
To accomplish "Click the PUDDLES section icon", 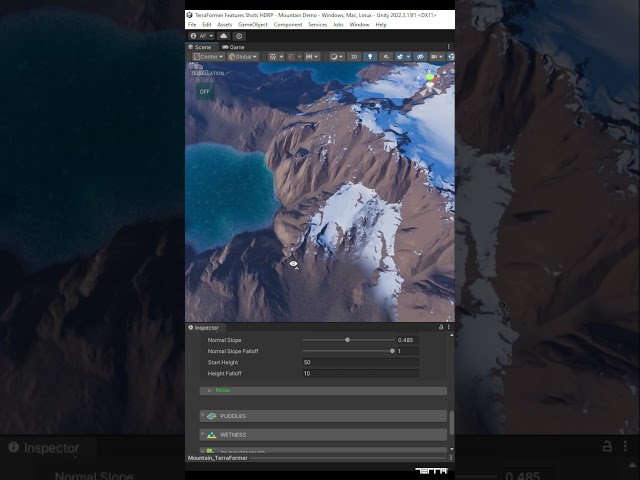I will pos(211,416).
